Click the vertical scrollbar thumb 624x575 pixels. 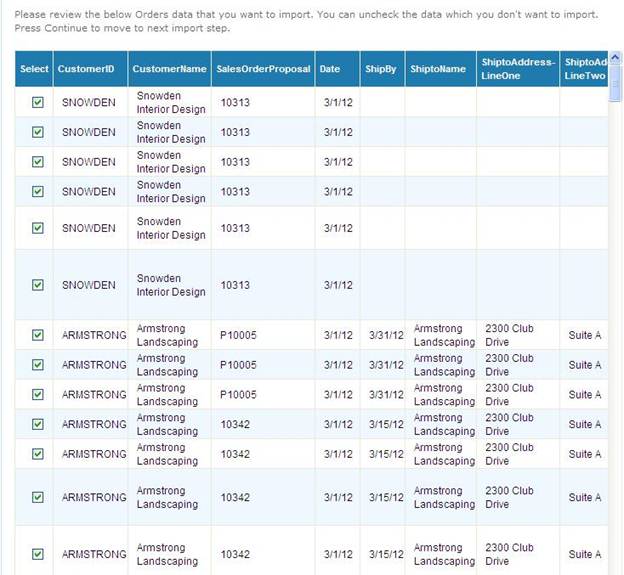coord(615,84)
